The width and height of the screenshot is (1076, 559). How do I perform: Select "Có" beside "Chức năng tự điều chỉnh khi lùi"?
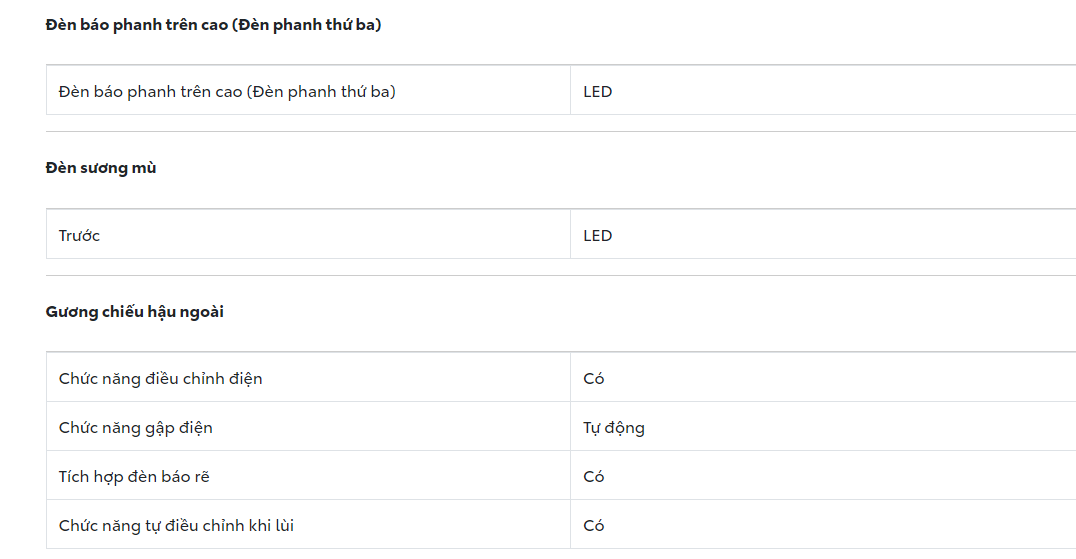tap(594, 526)
